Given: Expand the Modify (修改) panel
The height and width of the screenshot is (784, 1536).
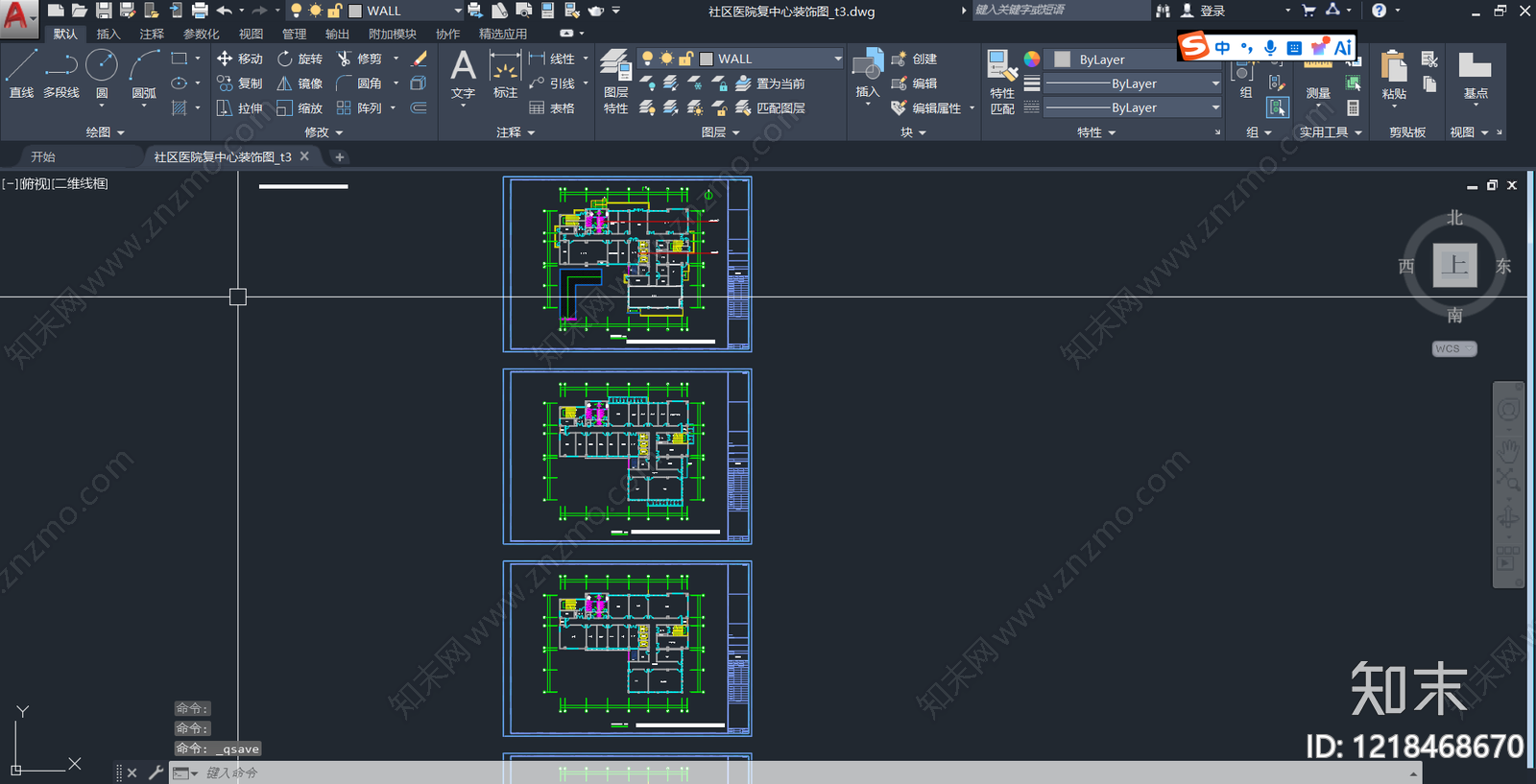Looking at the screenshot, I should click(x=324, y=132).
